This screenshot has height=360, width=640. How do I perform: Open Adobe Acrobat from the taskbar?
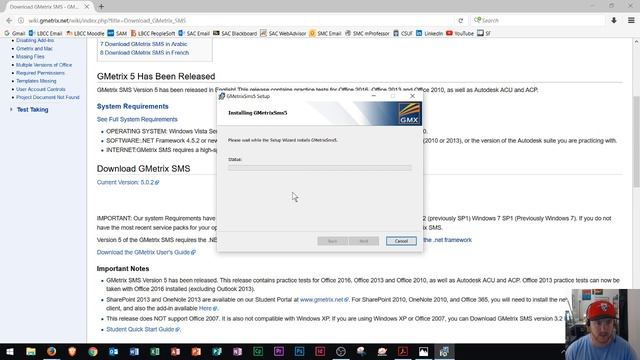click(403, 351)
